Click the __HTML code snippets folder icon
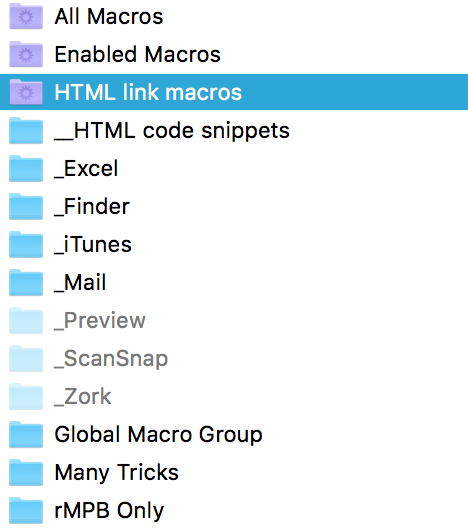 coord(26,130)
